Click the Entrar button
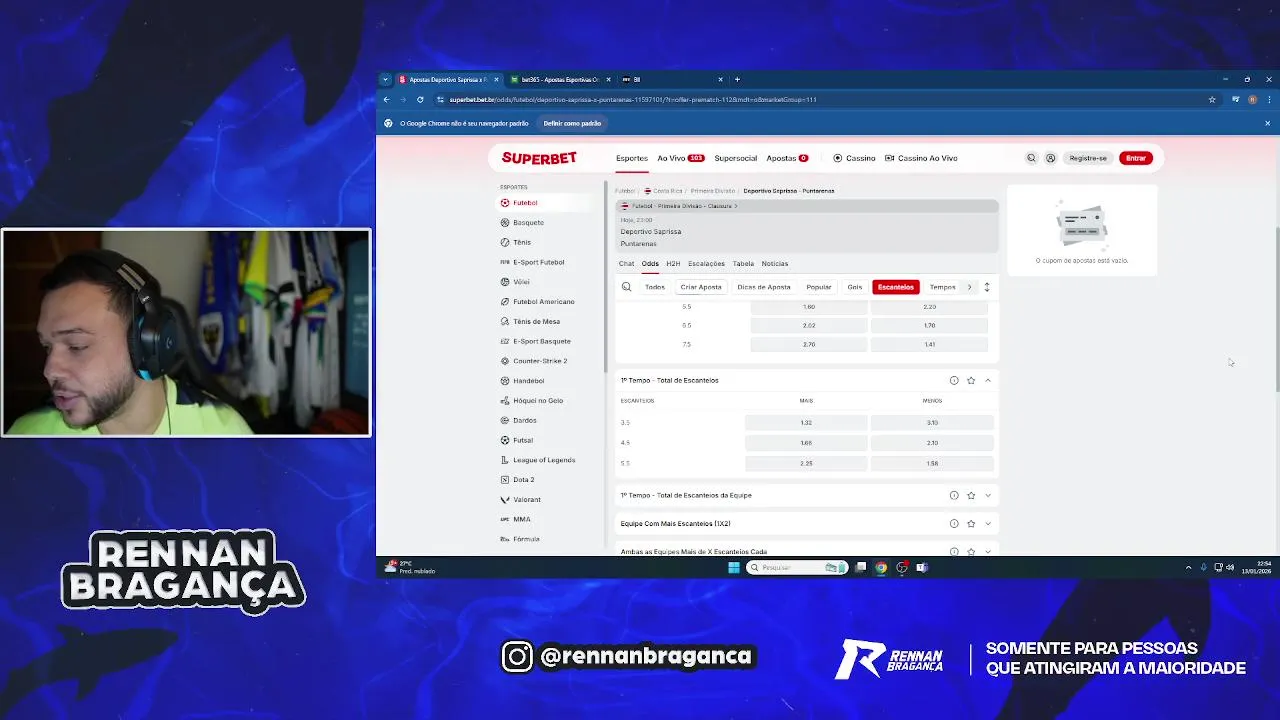 click(1136, 158)
